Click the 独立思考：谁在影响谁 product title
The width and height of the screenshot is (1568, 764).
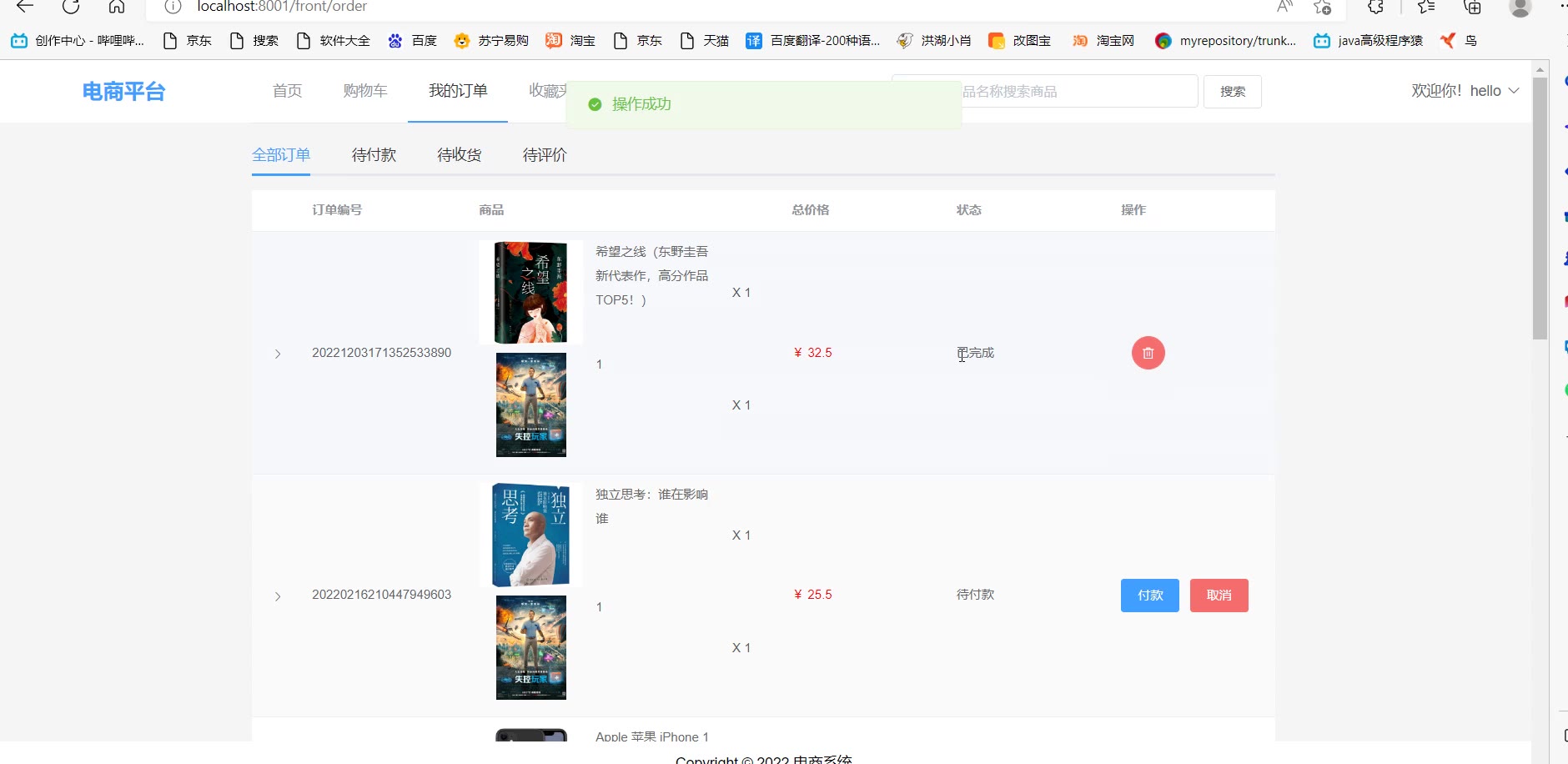tap(652, 506)
